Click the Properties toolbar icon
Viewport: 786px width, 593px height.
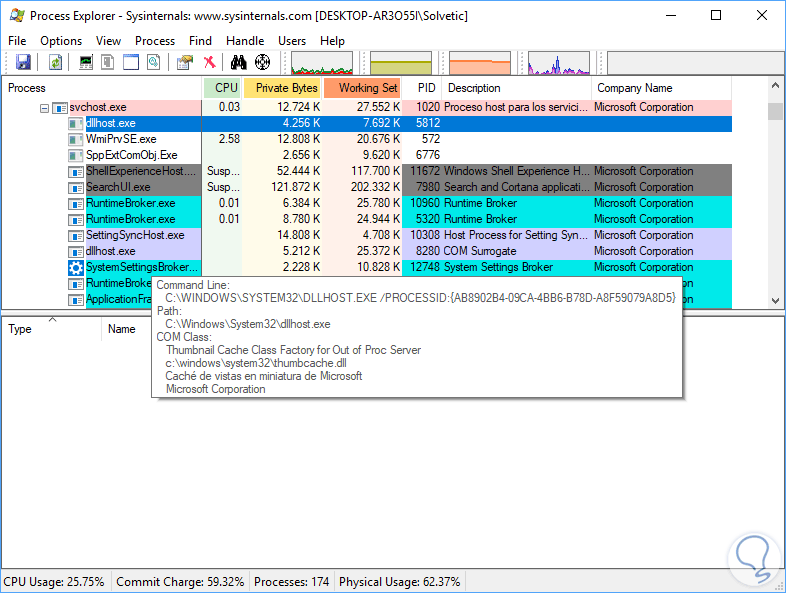coord(185,63)
